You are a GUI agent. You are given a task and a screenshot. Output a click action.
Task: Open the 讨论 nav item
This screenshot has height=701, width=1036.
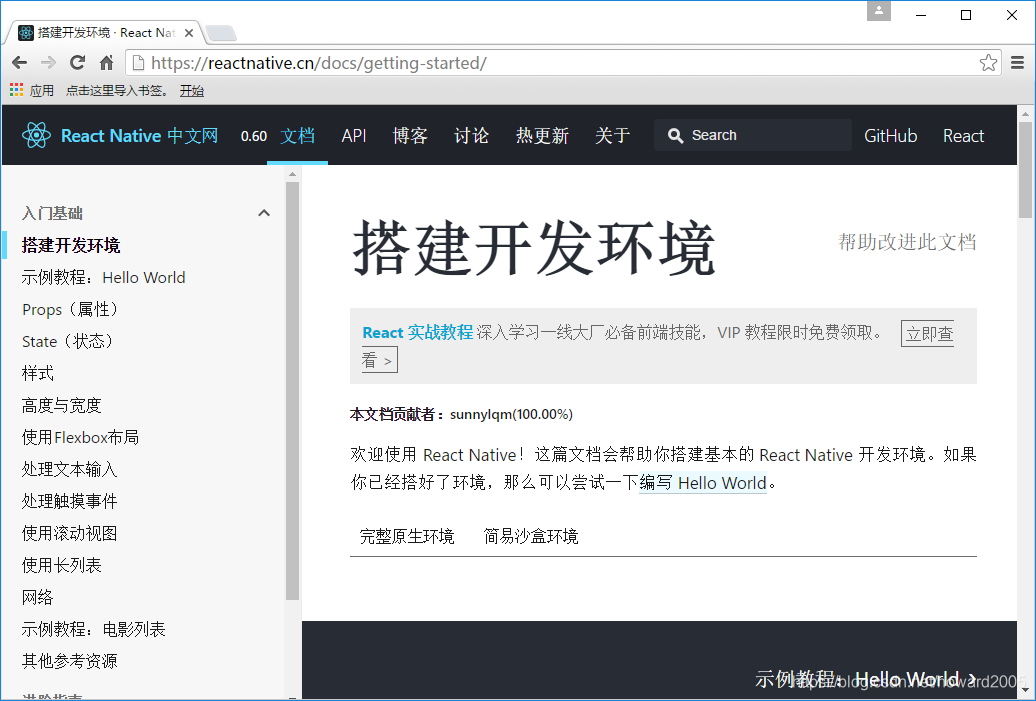471,136
